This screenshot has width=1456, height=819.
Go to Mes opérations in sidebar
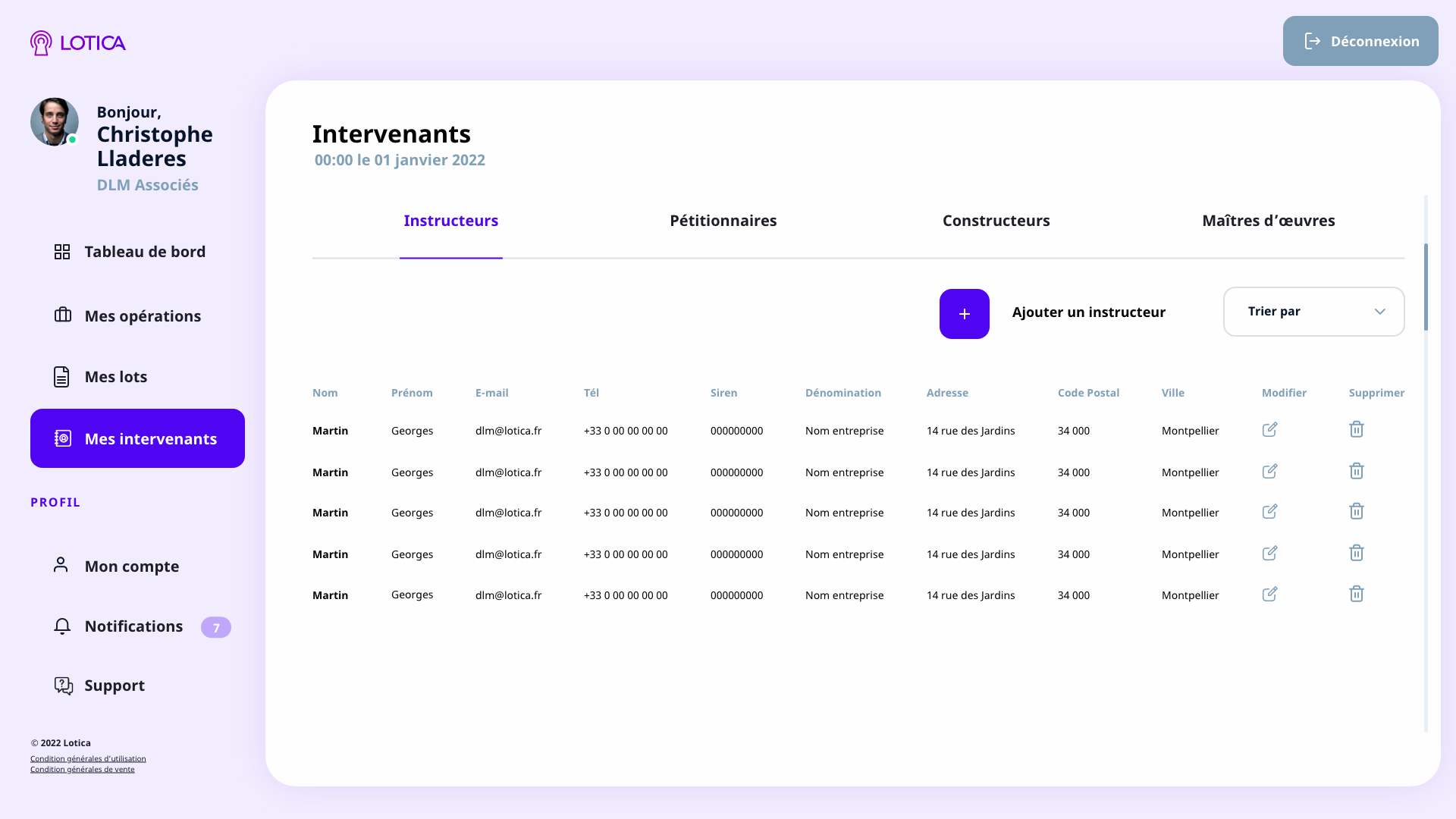(x=142, y=316)
